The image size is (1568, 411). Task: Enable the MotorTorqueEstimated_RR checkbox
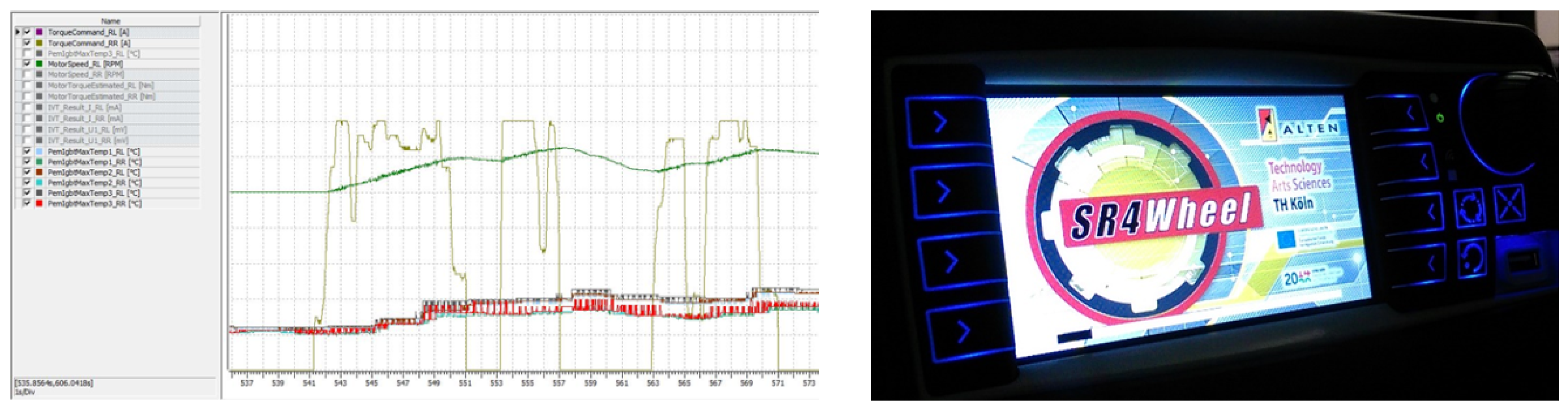tap(27, 96)
